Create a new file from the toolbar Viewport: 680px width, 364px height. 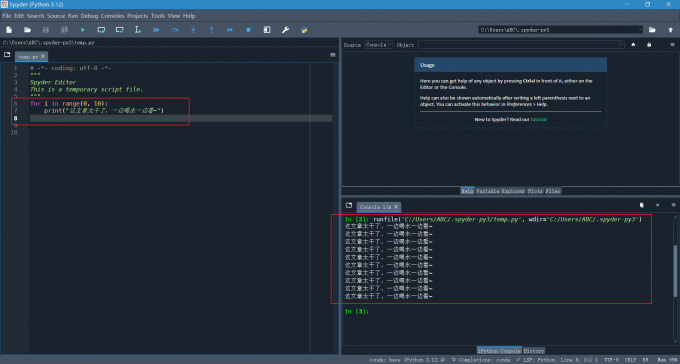tap(9, 30)
